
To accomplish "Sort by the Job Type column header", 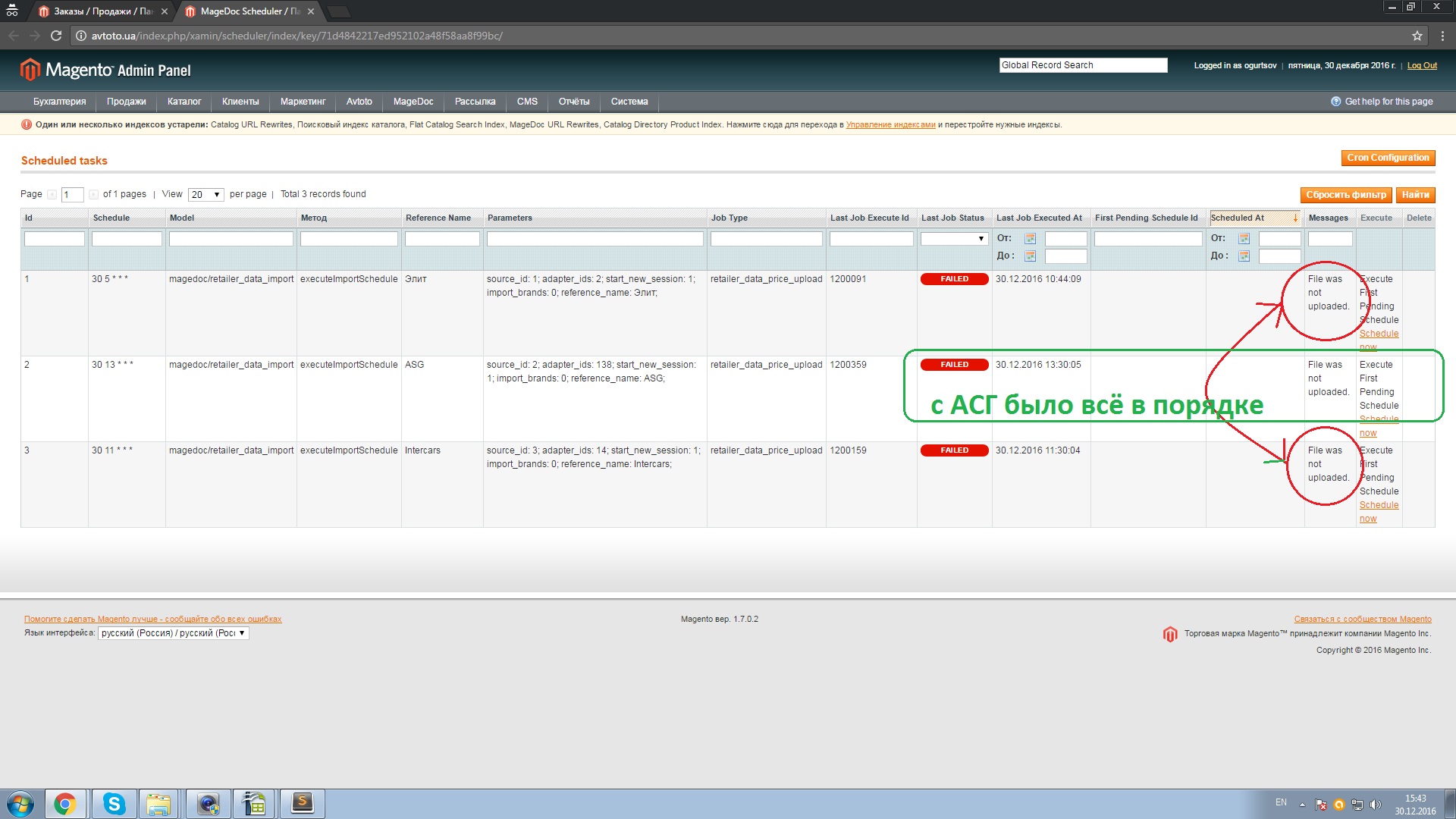I will [729, 218].
